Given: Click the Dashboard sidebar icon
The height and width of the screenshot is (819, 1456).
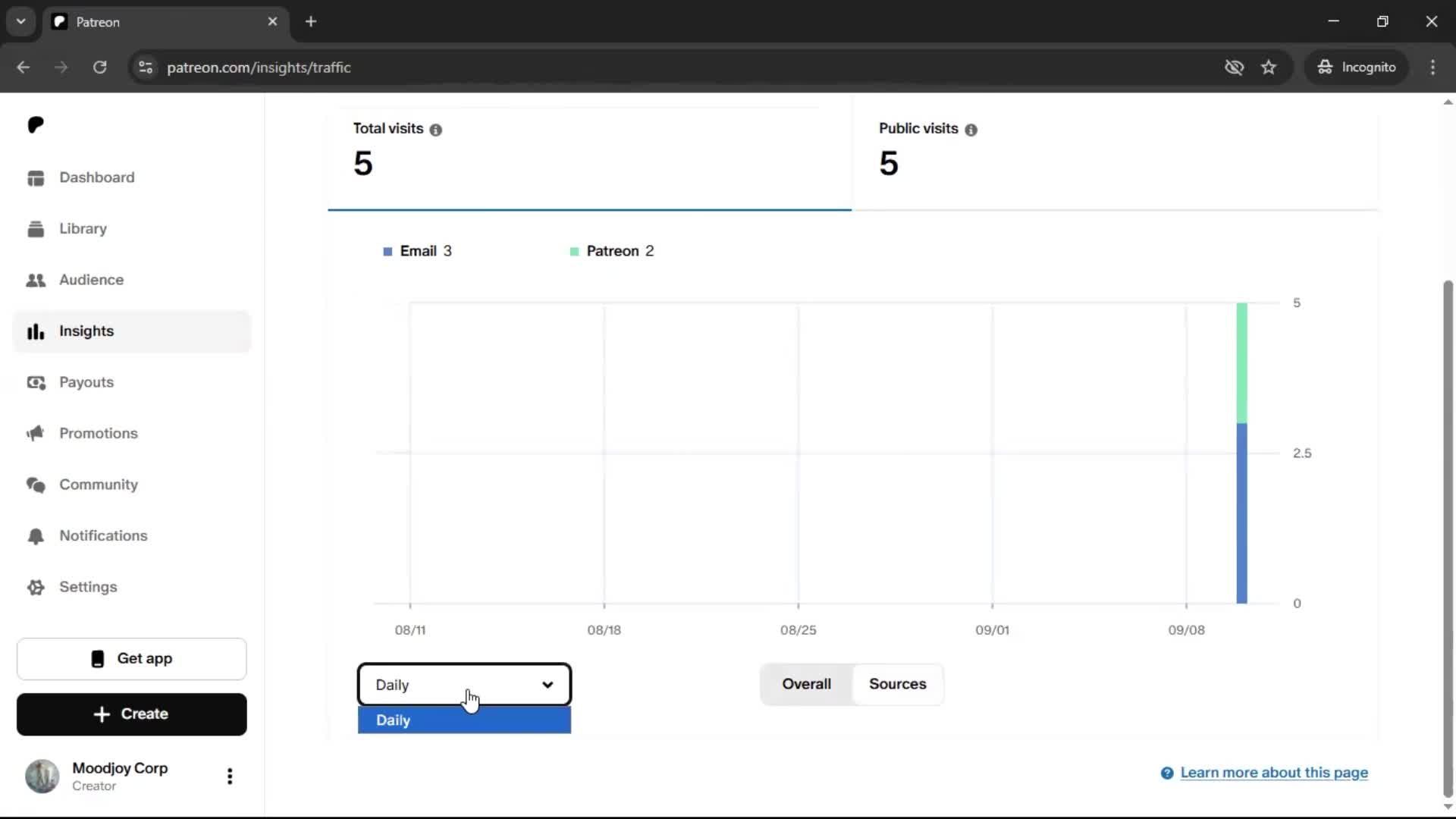Looking at the screenshot, I should [x=36, y=177].
